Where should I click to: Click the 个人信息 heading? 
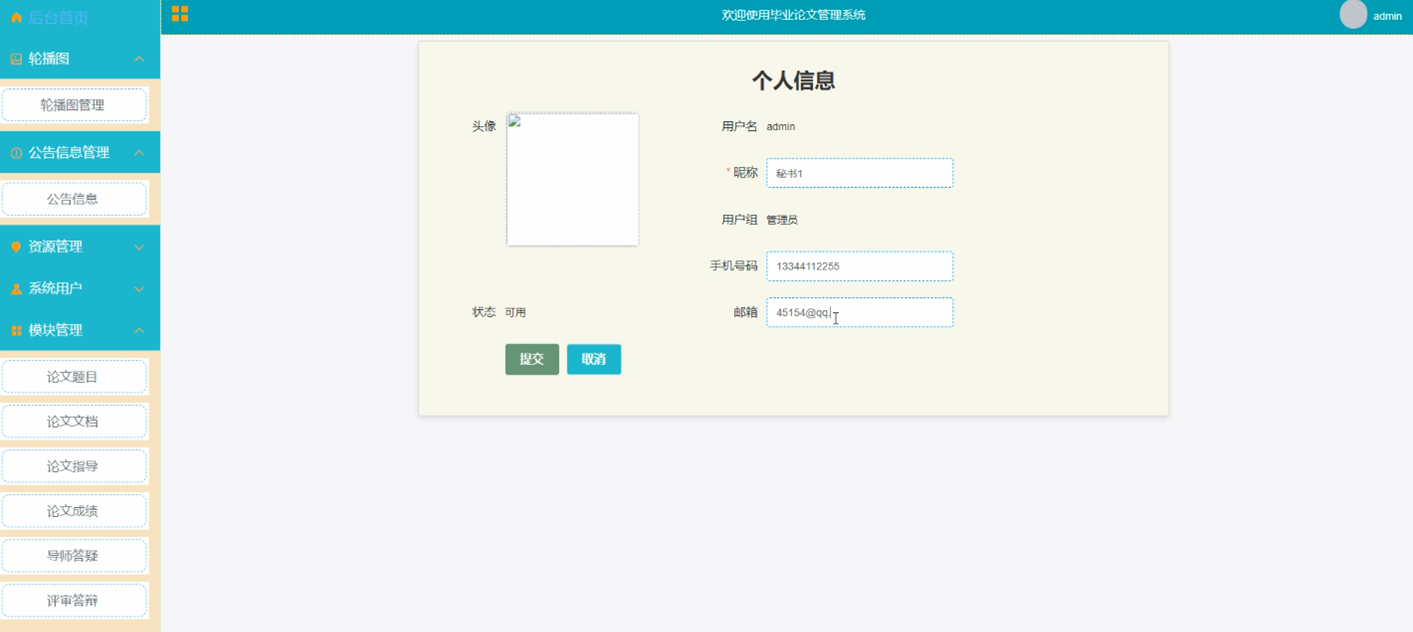click(x=793, y=81)
